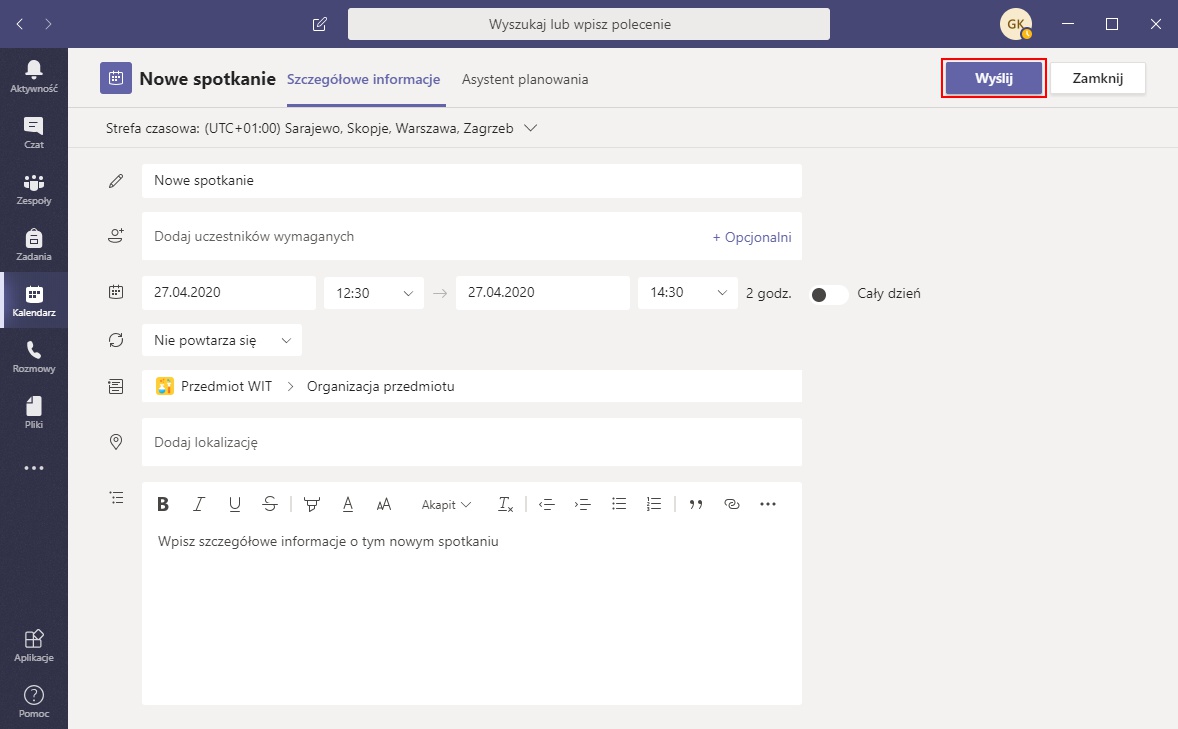Click the search or command box
Screen dimensions: 1178x729
pos(589,24)
